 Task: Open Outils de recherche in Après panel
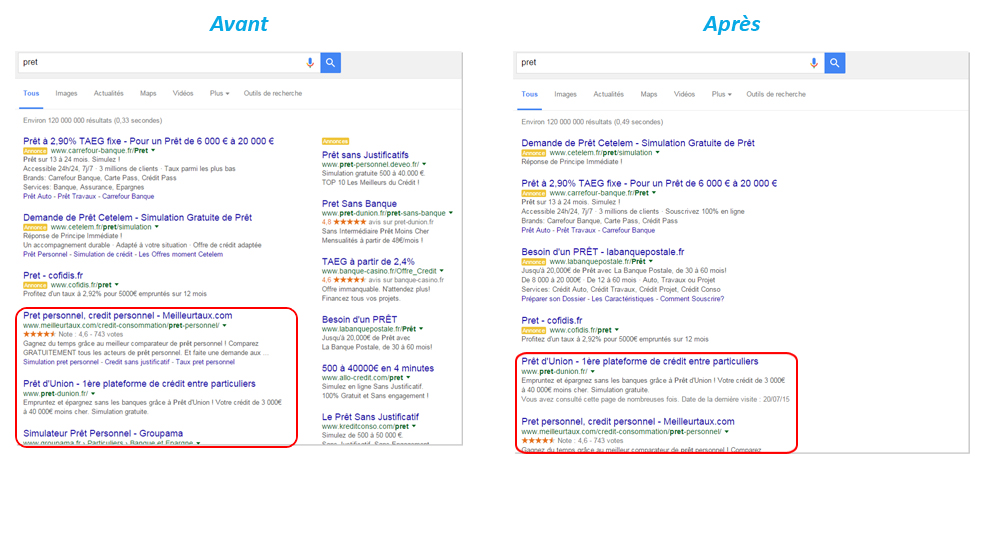pyautogui.click(x=776, y=94)
